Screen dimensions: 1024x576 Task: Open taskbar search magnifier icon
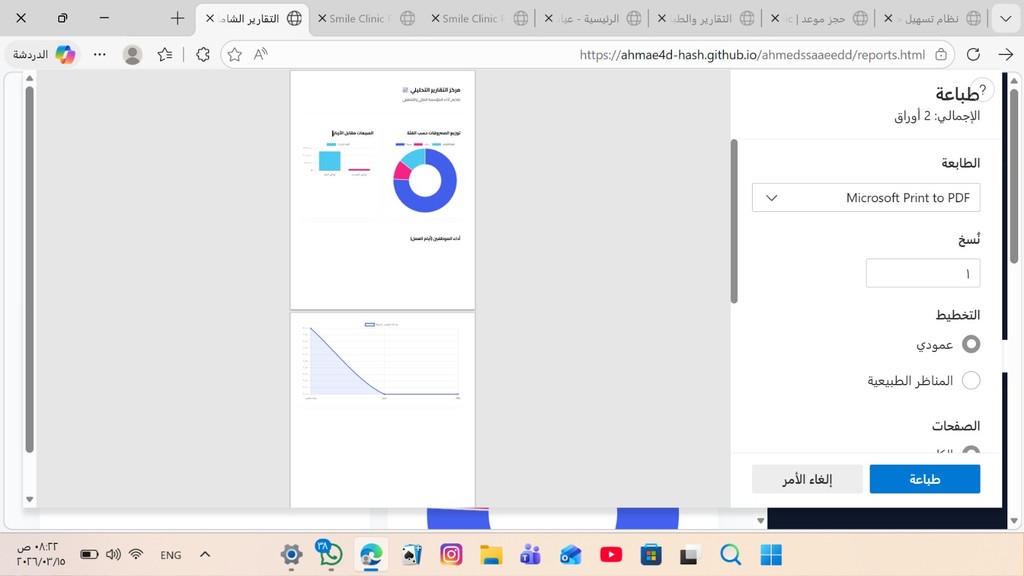pos(730,554)
